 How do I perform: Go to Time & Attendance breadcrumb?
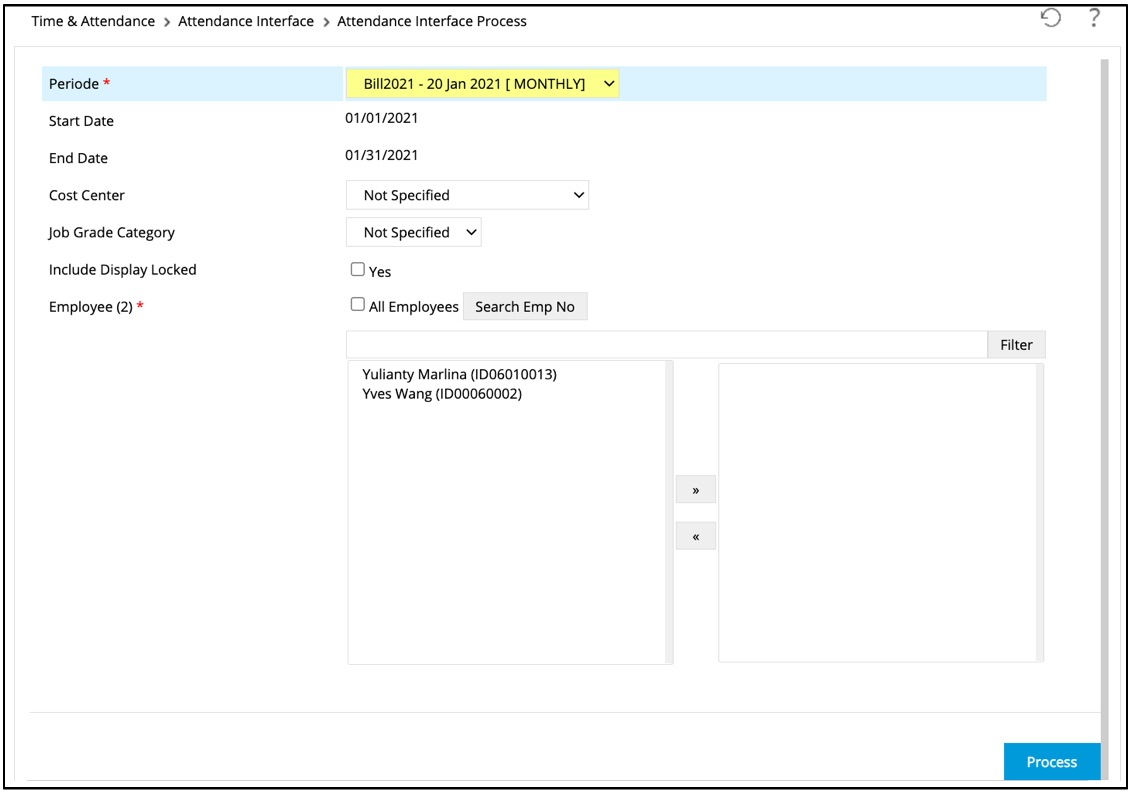pos(93,21)
